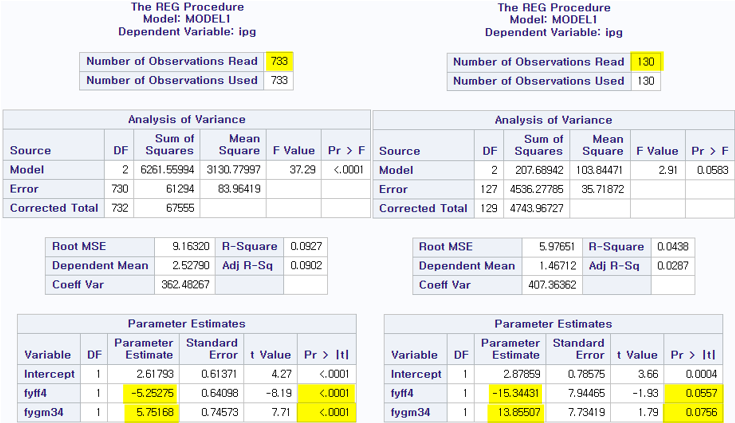Select Corrected Total sum of squares 67555

click(180, 208)
